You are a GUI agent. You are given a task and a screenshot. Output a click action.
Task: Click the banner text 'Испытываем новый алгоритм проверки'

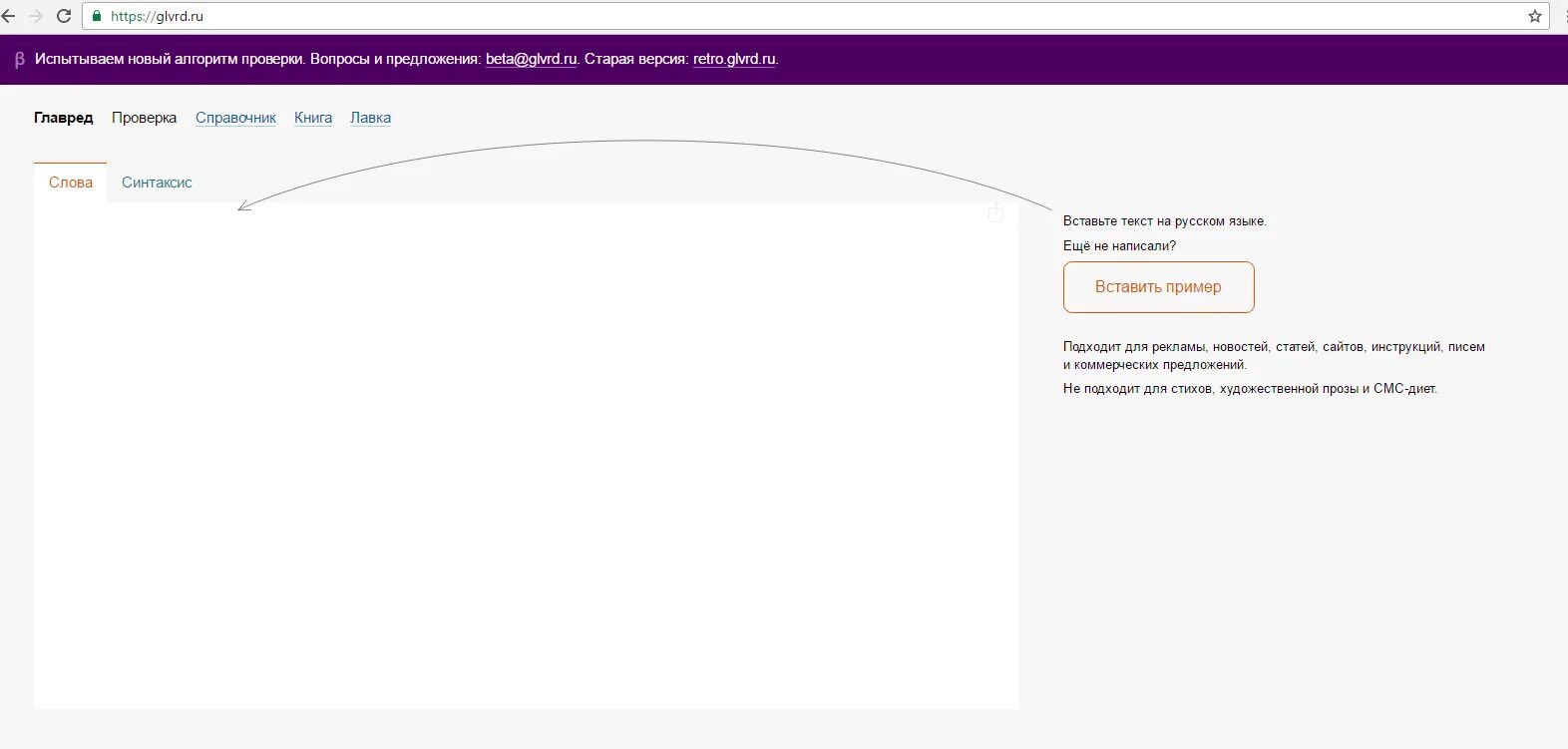[169, 59]
